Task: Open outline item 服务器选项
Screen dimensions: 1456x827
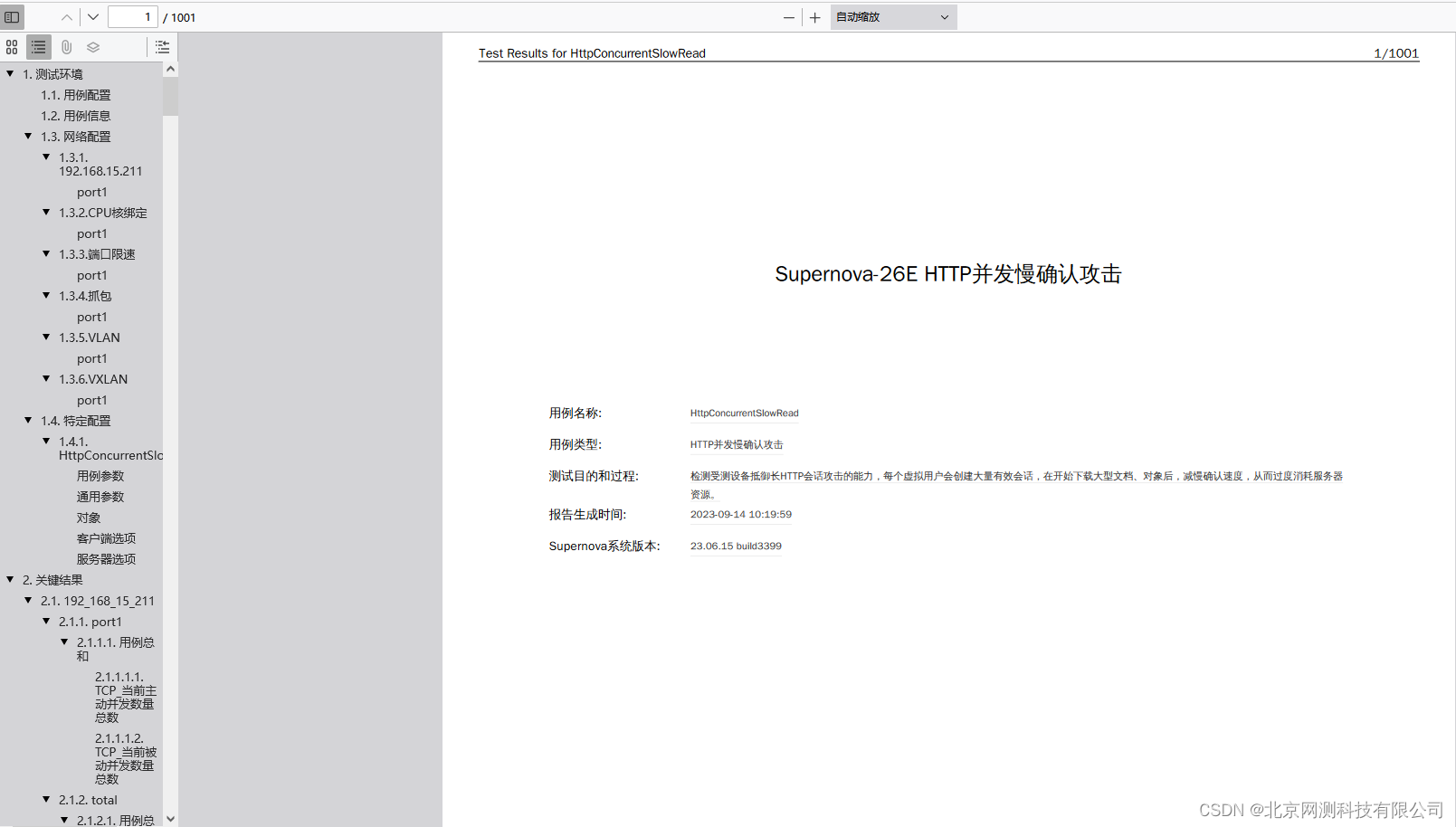Action: (107, 559)
